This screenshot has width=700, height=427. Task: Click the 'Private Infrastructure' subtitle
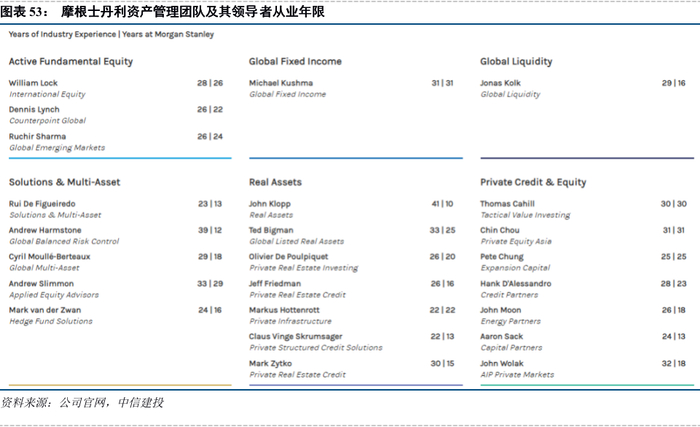pyautogui.click(x=290, y=321)
